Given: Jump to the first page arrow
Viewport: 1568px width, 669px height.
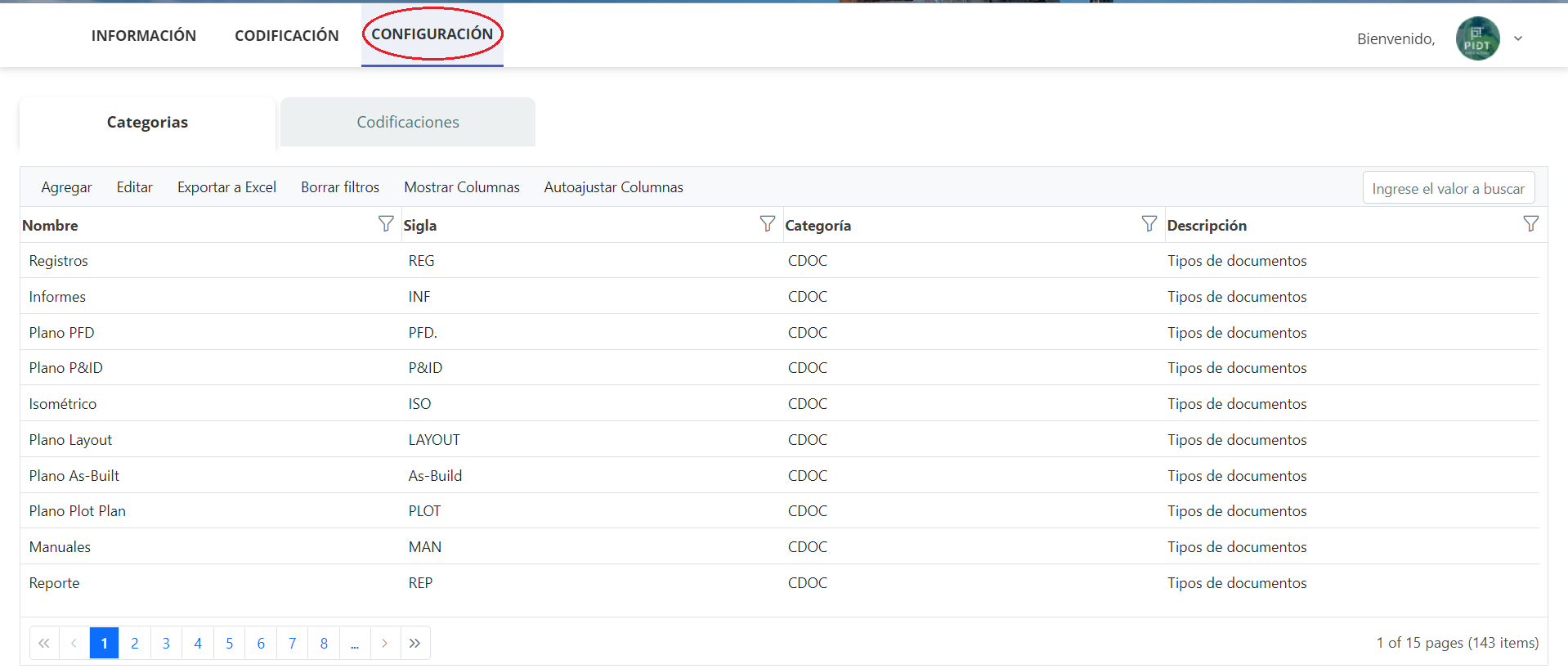Looking at the screenshot, I should point(44,644).
